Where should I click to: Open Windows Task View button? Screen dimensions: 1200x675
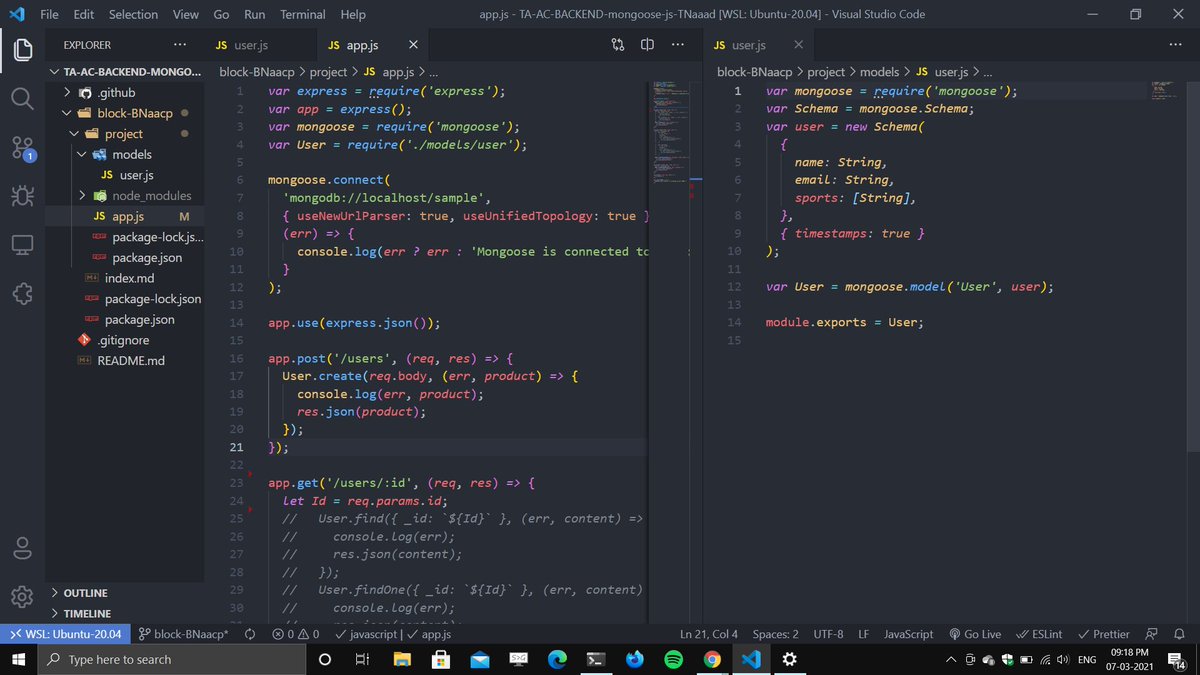363,660
